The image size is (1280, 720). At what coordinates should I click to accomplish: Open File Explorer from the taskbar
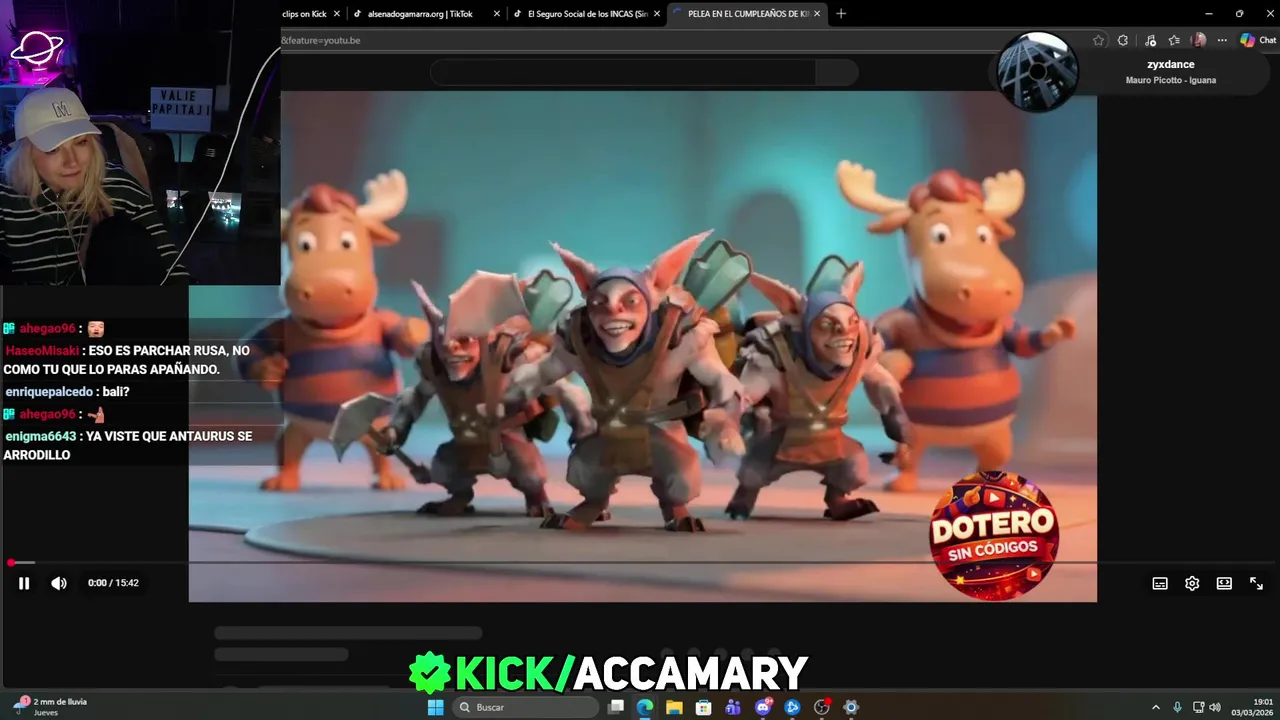click(x=674, y=707)
